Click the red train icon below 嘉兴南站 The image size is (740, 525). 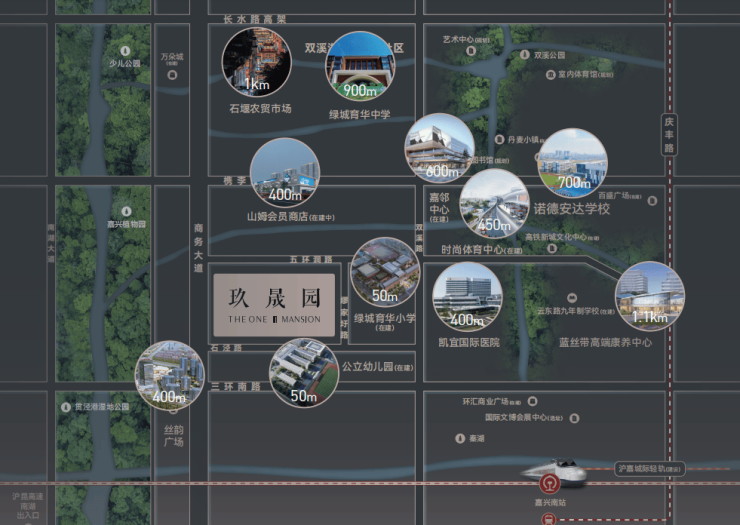click(x=549, y=519)
